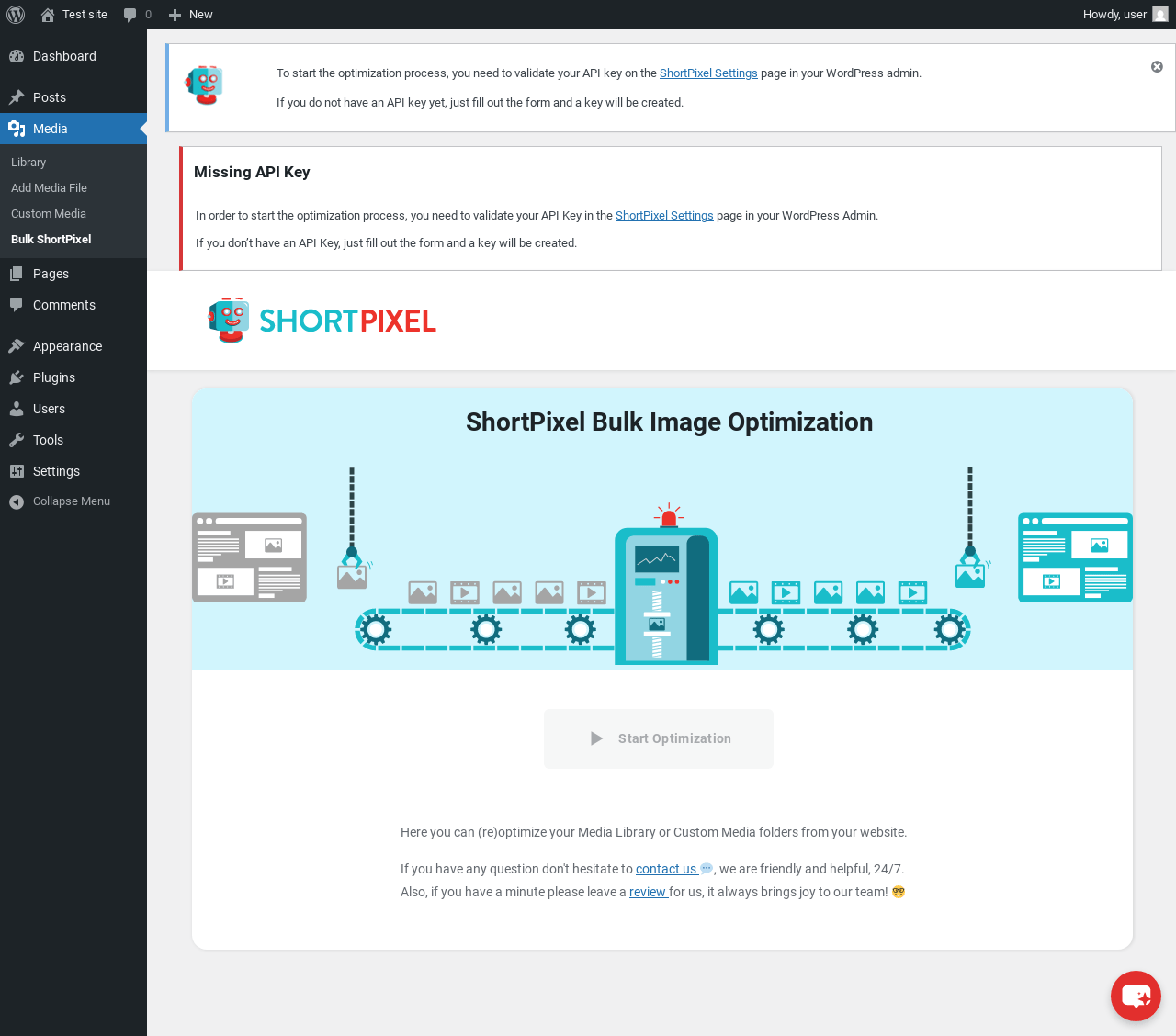Open the comments bubble in admin bar

click(x=137, y=15)
